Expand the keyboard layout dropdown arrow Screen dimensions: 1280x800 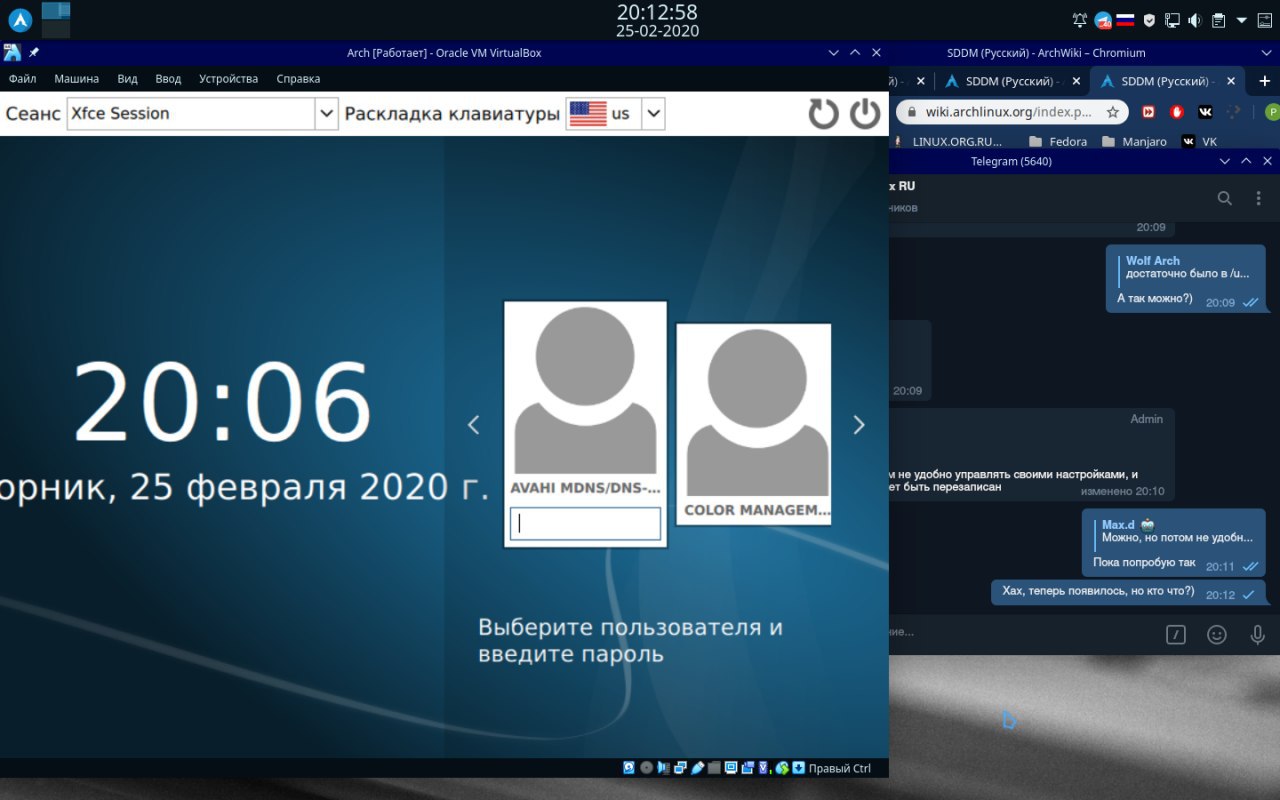click(653, 114)
